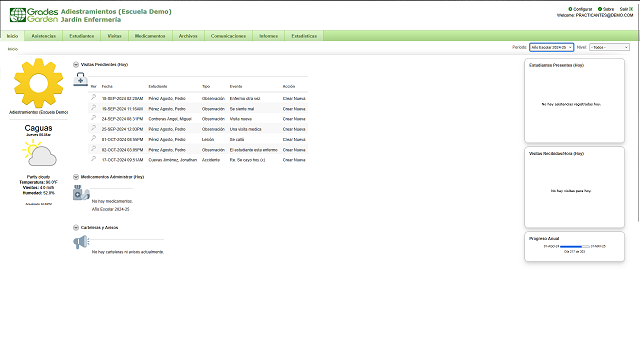Image resolution: width=640 pixels, height=360 pixels.
Task: View the 19-SEP-2024 visit using magnifier icon
Action: 93,108
